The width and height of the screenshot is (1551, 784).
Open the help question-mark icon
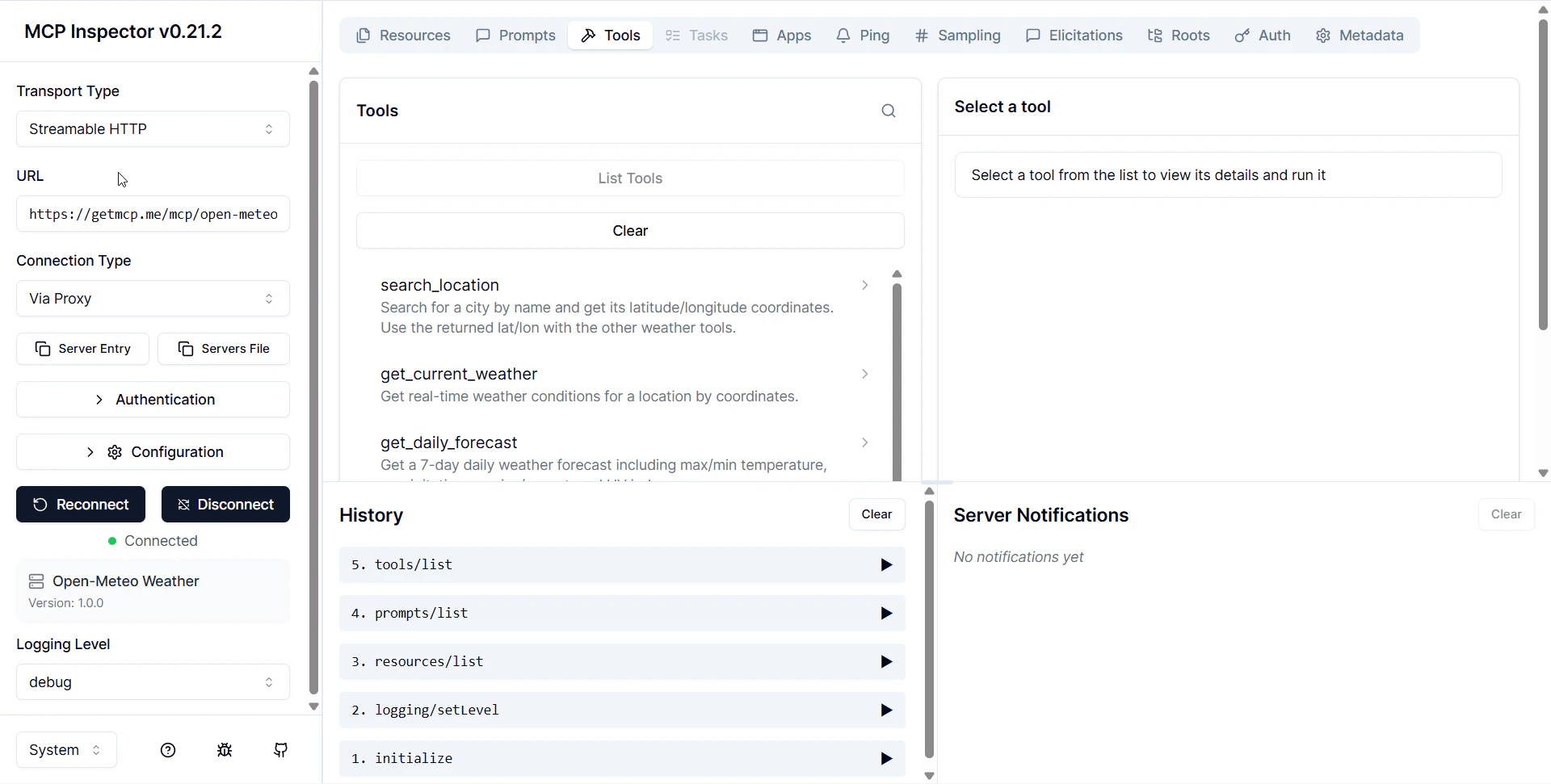[x=168, y=750]
